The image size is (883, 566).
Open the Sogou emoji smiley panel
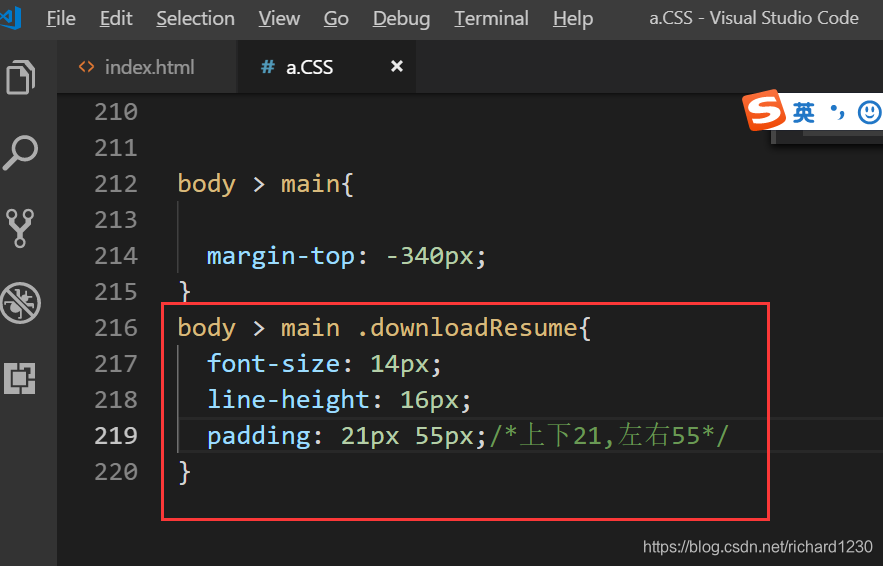pyautogui.click(x=869, y=112)
